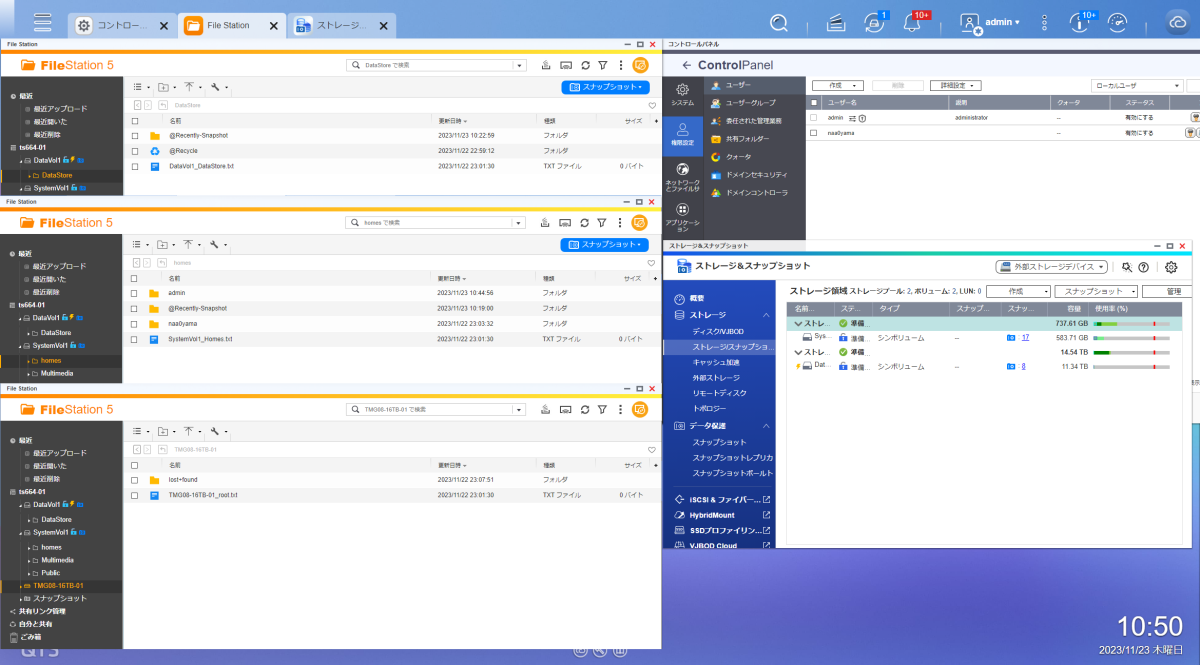This screenshot has height=665, width=1200.
Task: Check the lost+found folder checkbox
Action: pyautogui.click(x=135, y=480)
